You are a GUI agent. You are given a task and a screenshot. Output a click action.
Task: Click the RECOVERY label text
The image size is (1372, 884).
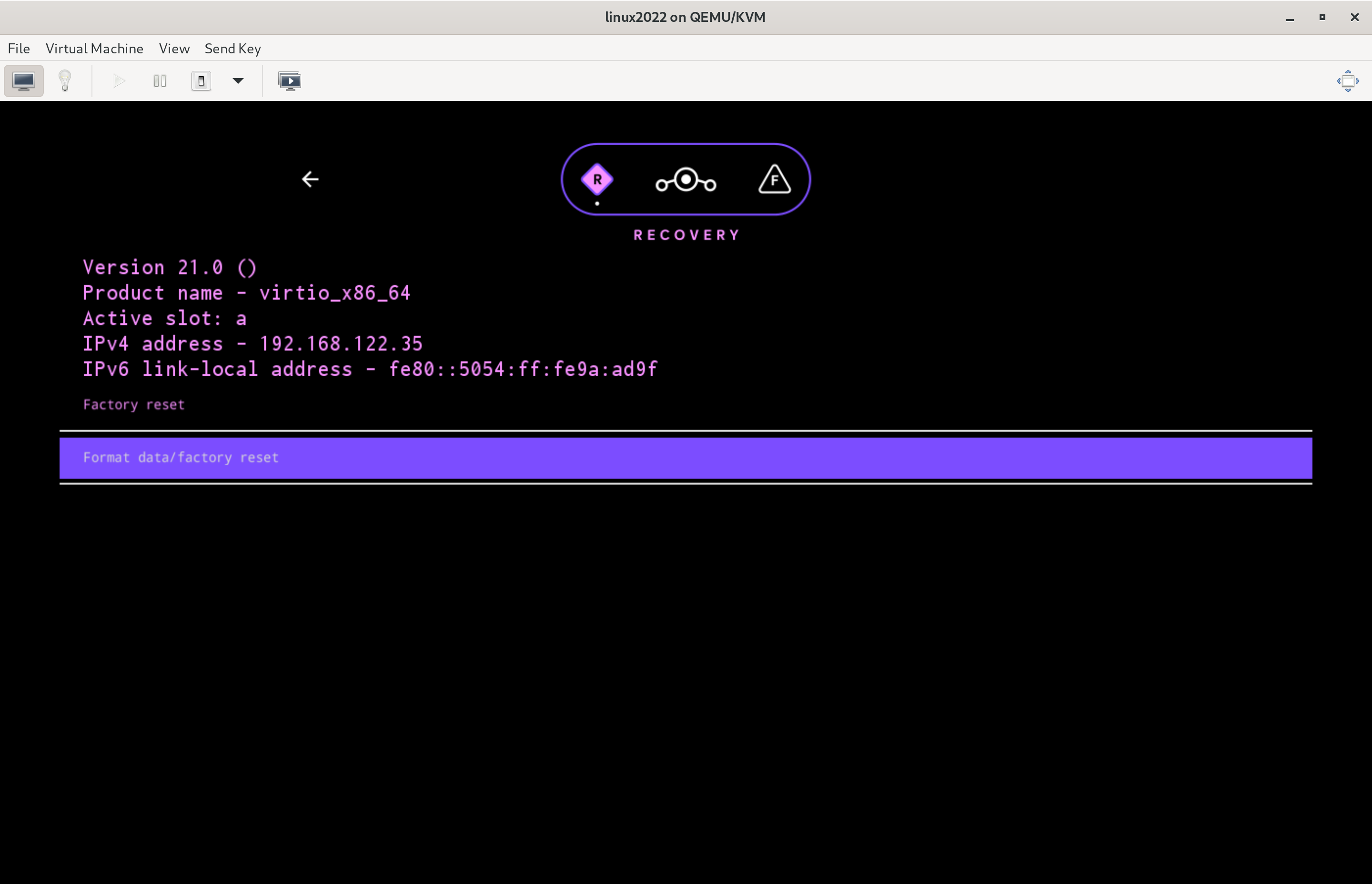click(x=686, y=235)
